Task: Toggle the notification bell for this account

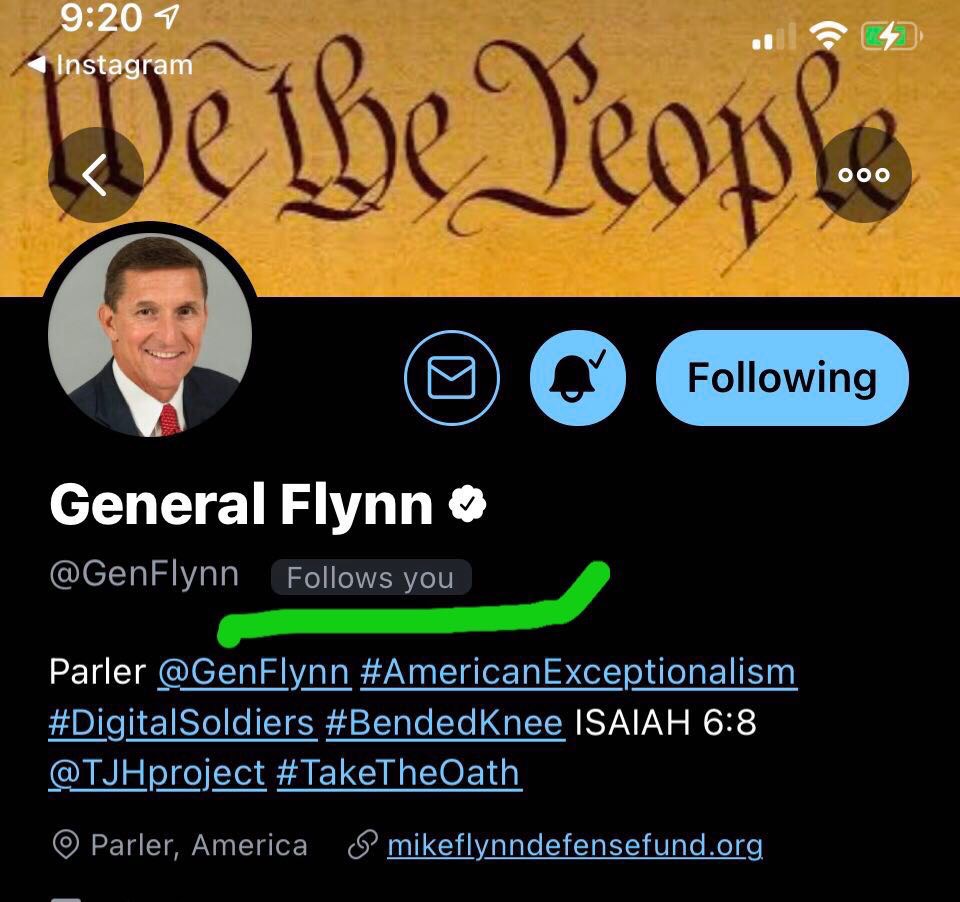Action: [x=577, y=378]
